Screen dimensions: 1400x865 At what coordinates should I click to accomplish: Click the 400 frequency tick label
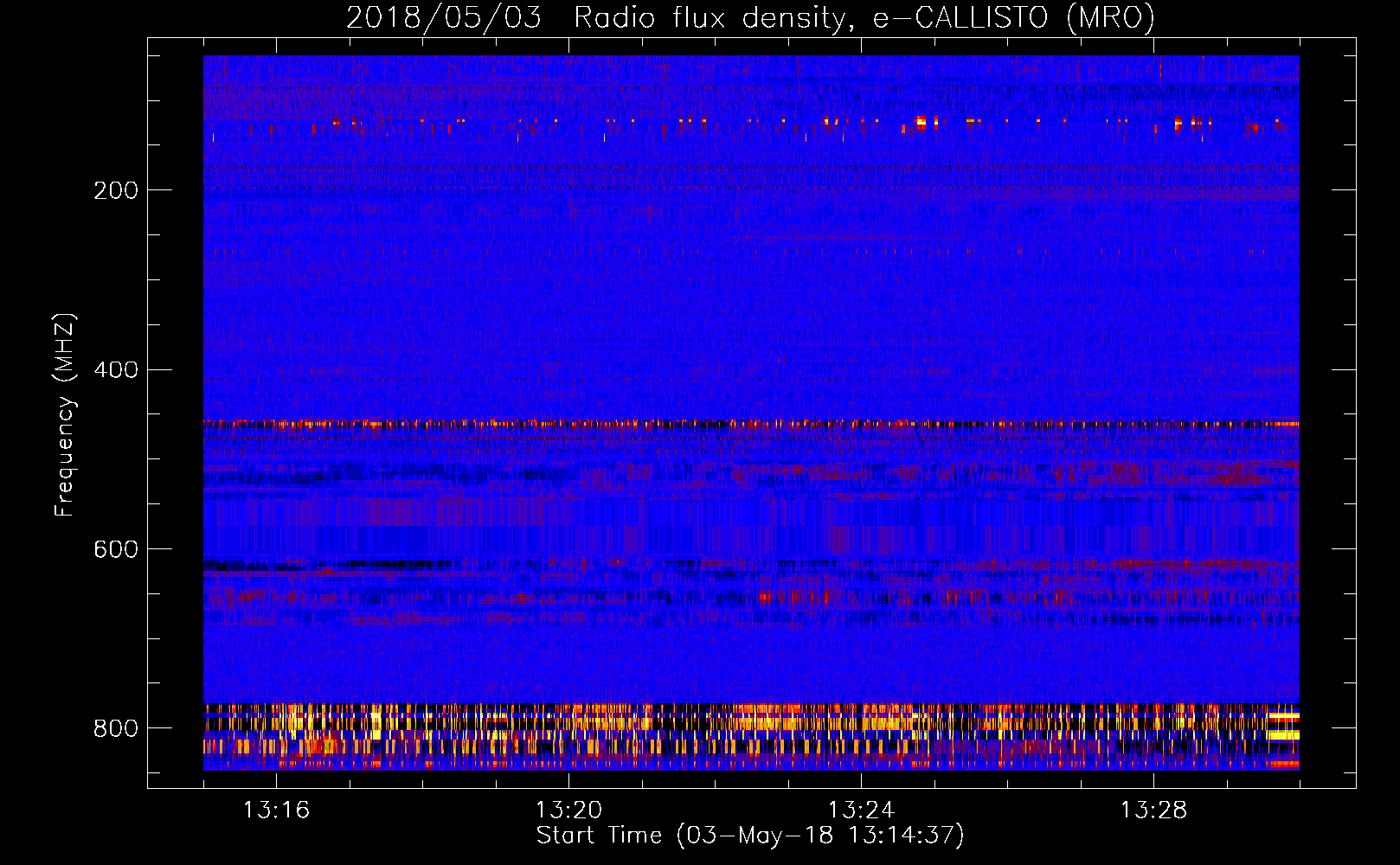pyautogui.click(x=116, y=370)
